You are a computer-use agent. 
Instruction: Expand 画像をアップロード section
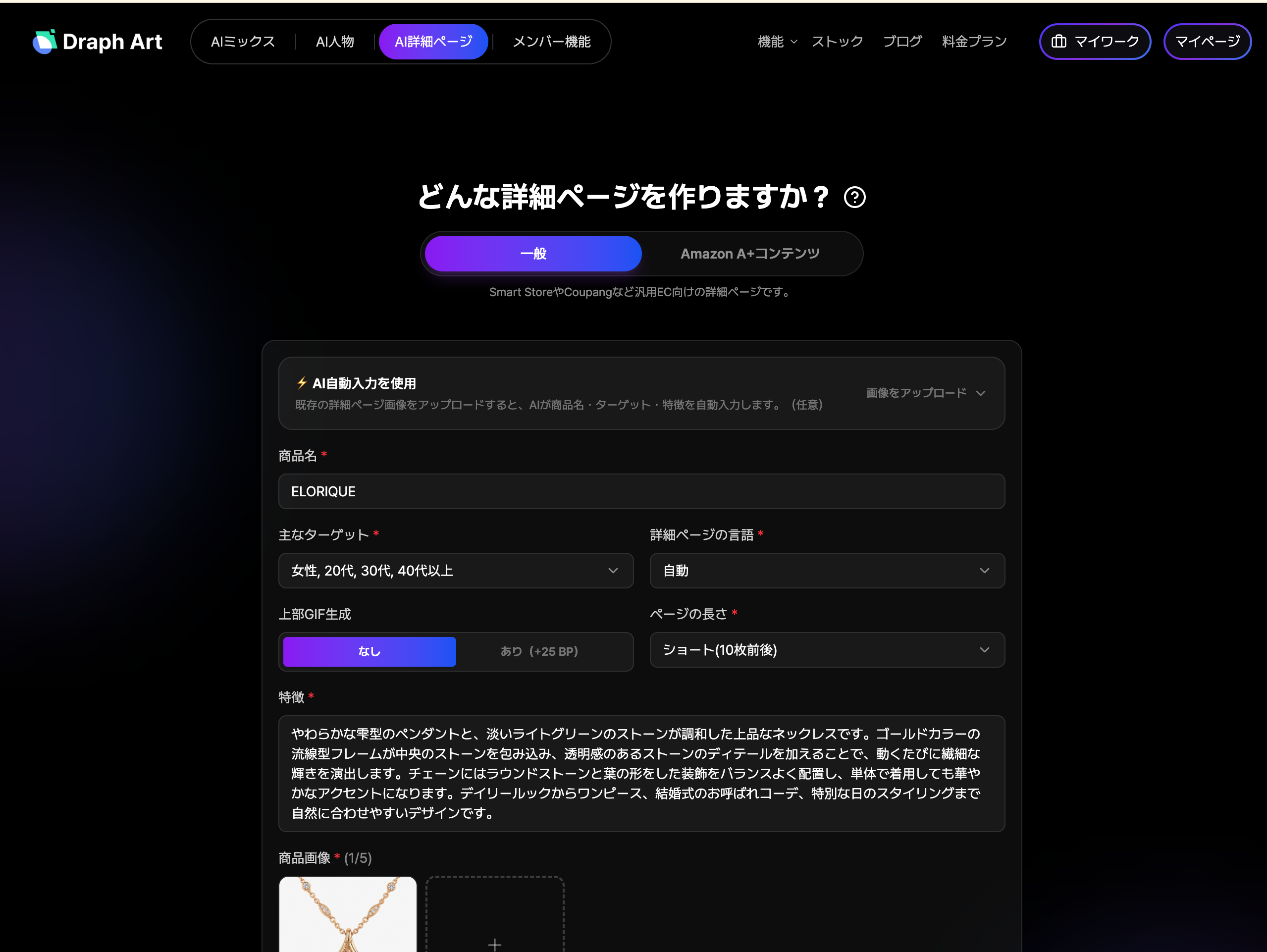(x=925, y=393)
